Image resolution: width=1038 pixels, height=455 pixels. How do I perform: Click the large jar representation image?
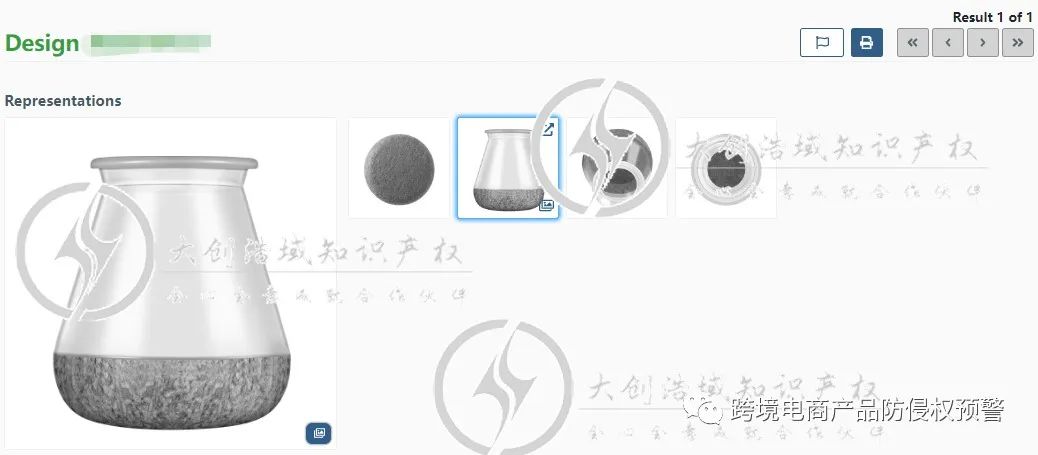[x=171, y=284]
